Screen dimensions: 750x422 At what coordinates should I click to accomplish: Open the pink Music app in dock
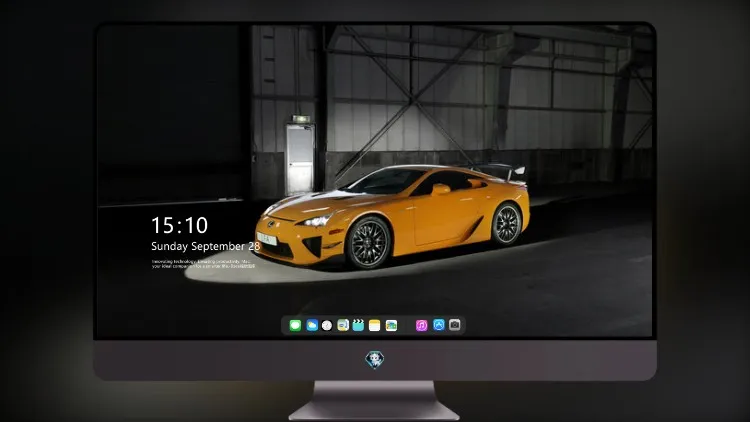pyautogui.click(x=421, y=325)
